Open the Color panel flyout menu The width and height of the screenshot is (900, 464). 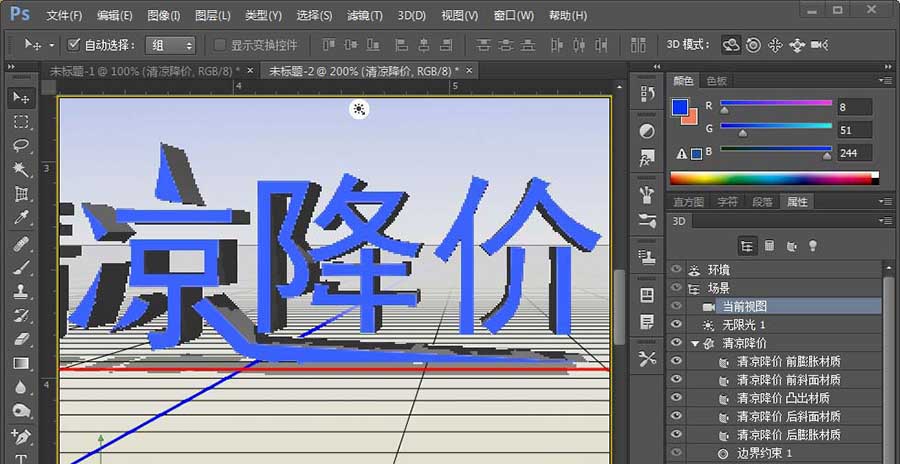885,81
